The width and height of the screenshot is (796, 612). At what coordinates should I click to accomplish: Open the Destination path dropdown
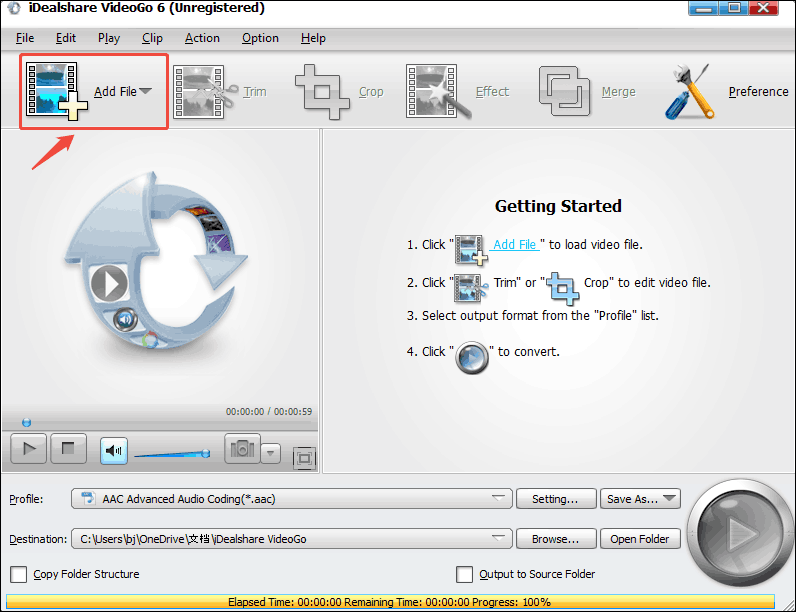click(x=291, y=539)
